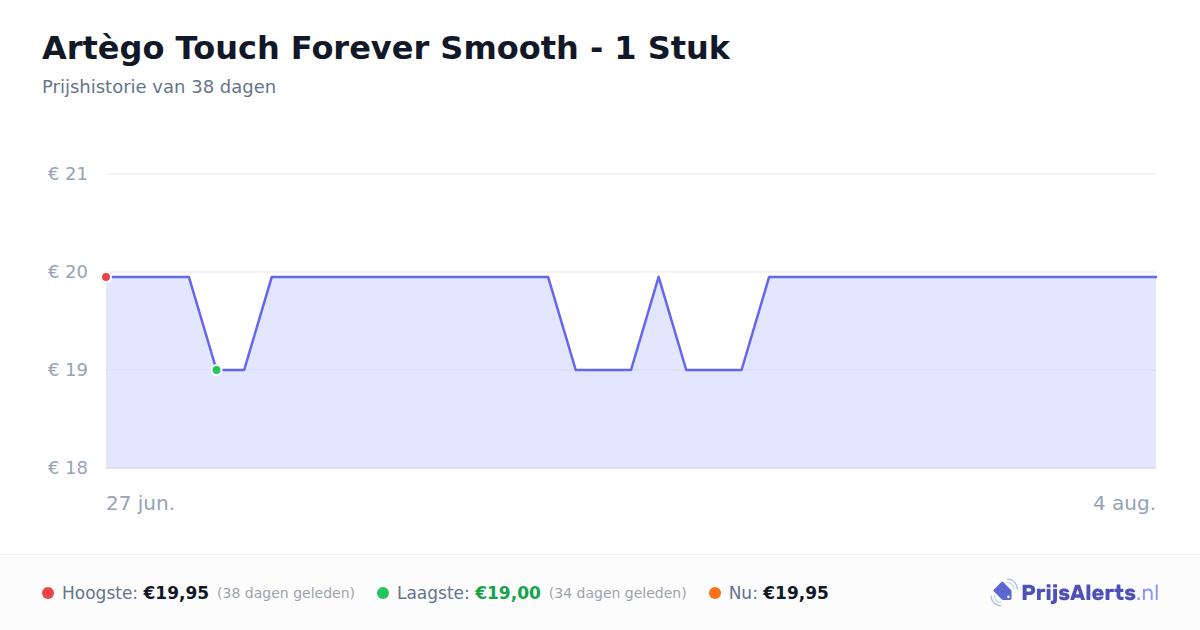
Task: Click the orange Nu legend dot
Action: pyautogui.click(x=715, y=593)
